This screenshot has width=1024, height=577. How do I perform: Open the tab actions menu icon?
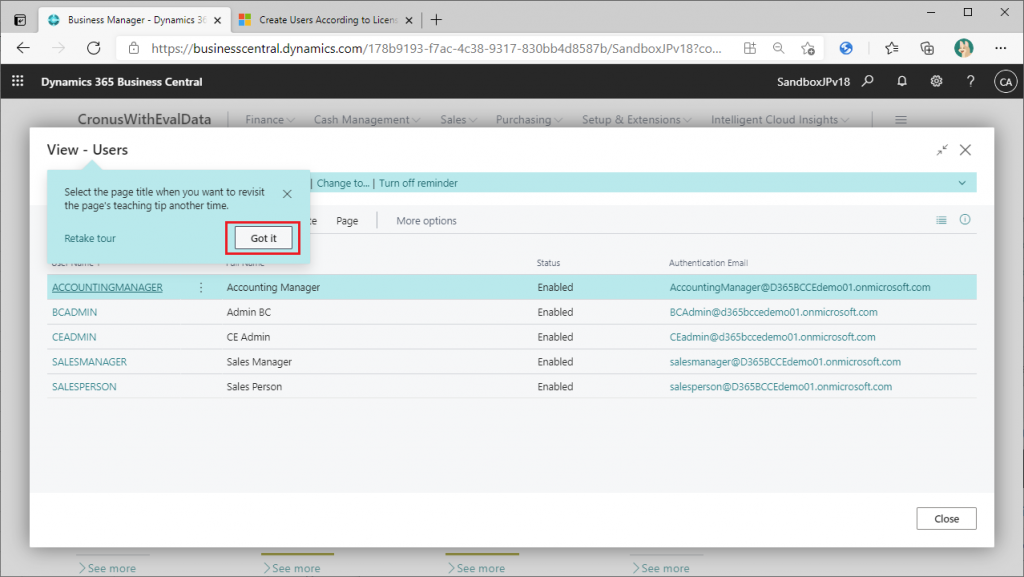point(20,20)
